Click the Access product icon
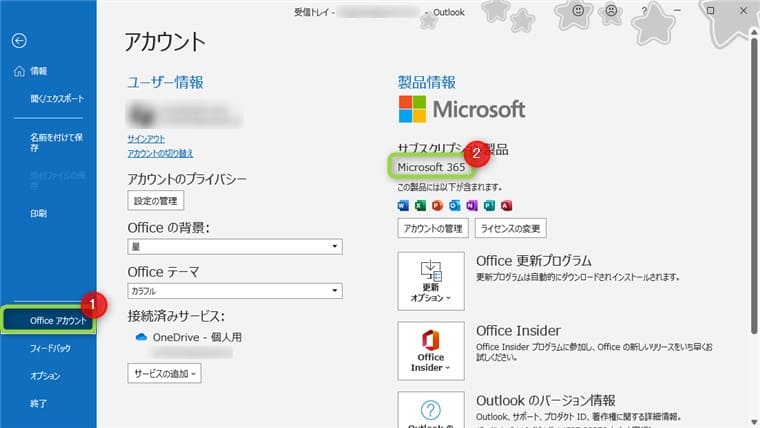This screenshot has height=428, width=760. click(506, 206)
